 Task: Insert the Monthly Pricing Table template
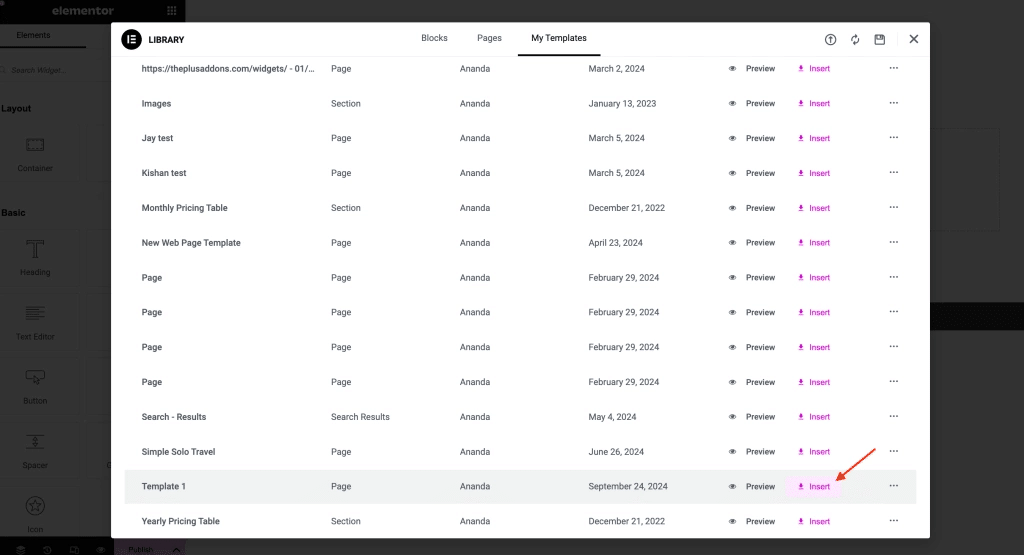[x=814, y=208]
